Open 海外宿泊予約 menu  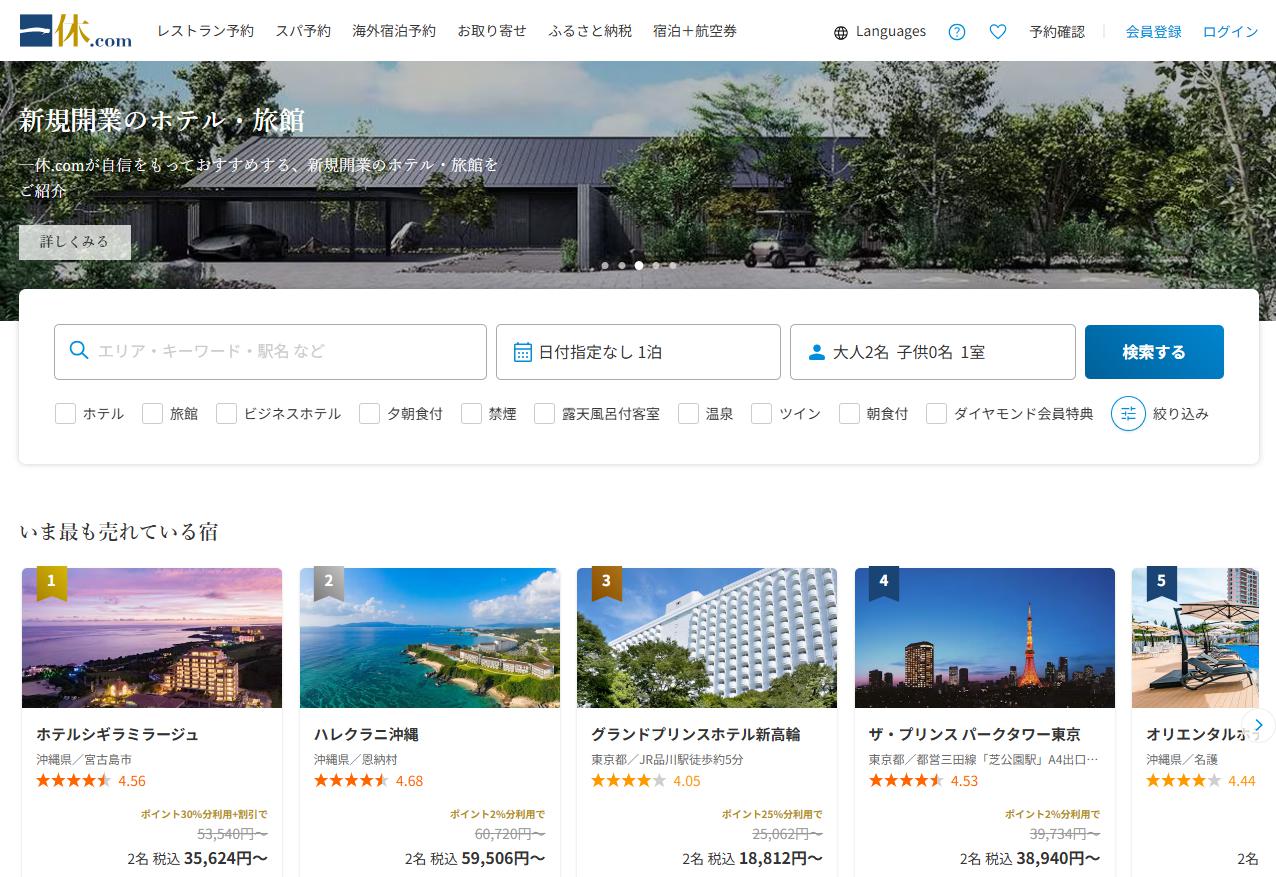(x=394, y=31)
